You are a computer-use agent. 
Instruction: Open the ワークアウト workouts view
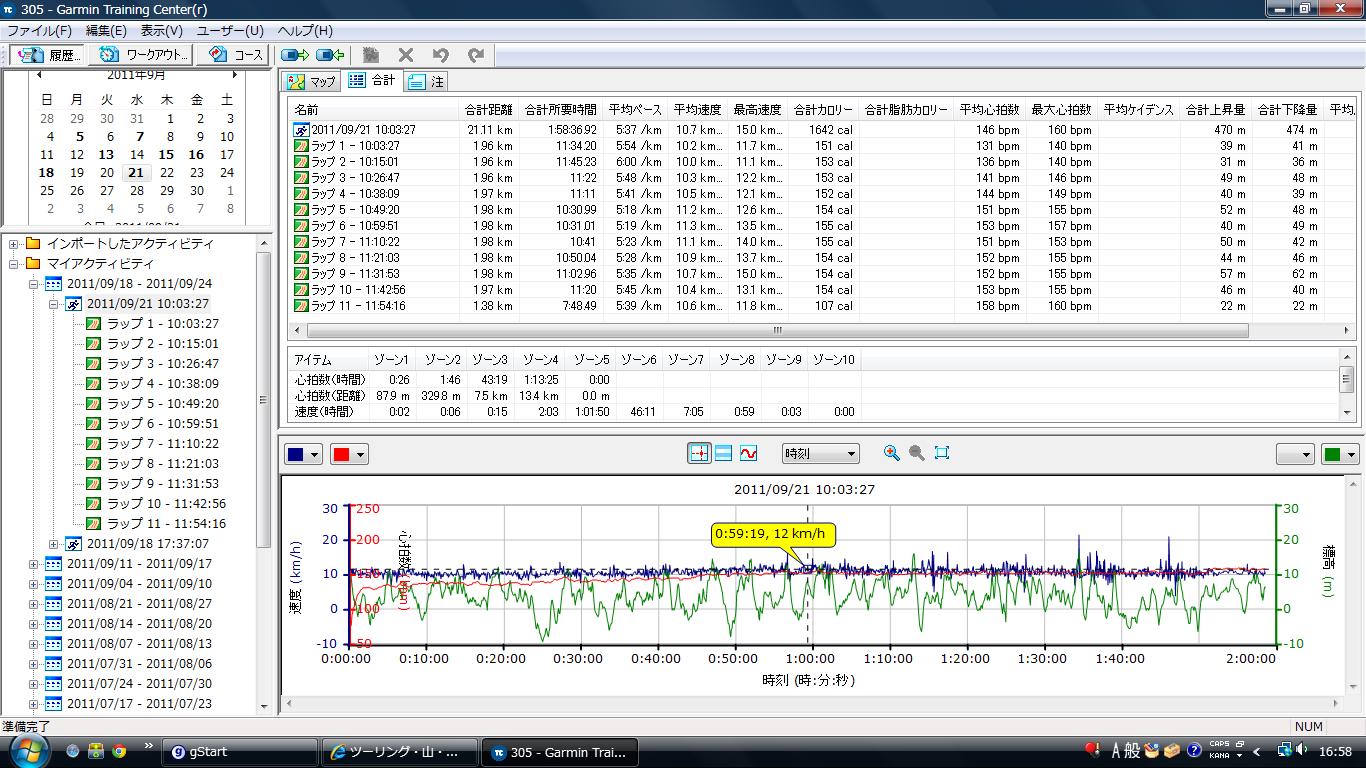coord(143,55)
